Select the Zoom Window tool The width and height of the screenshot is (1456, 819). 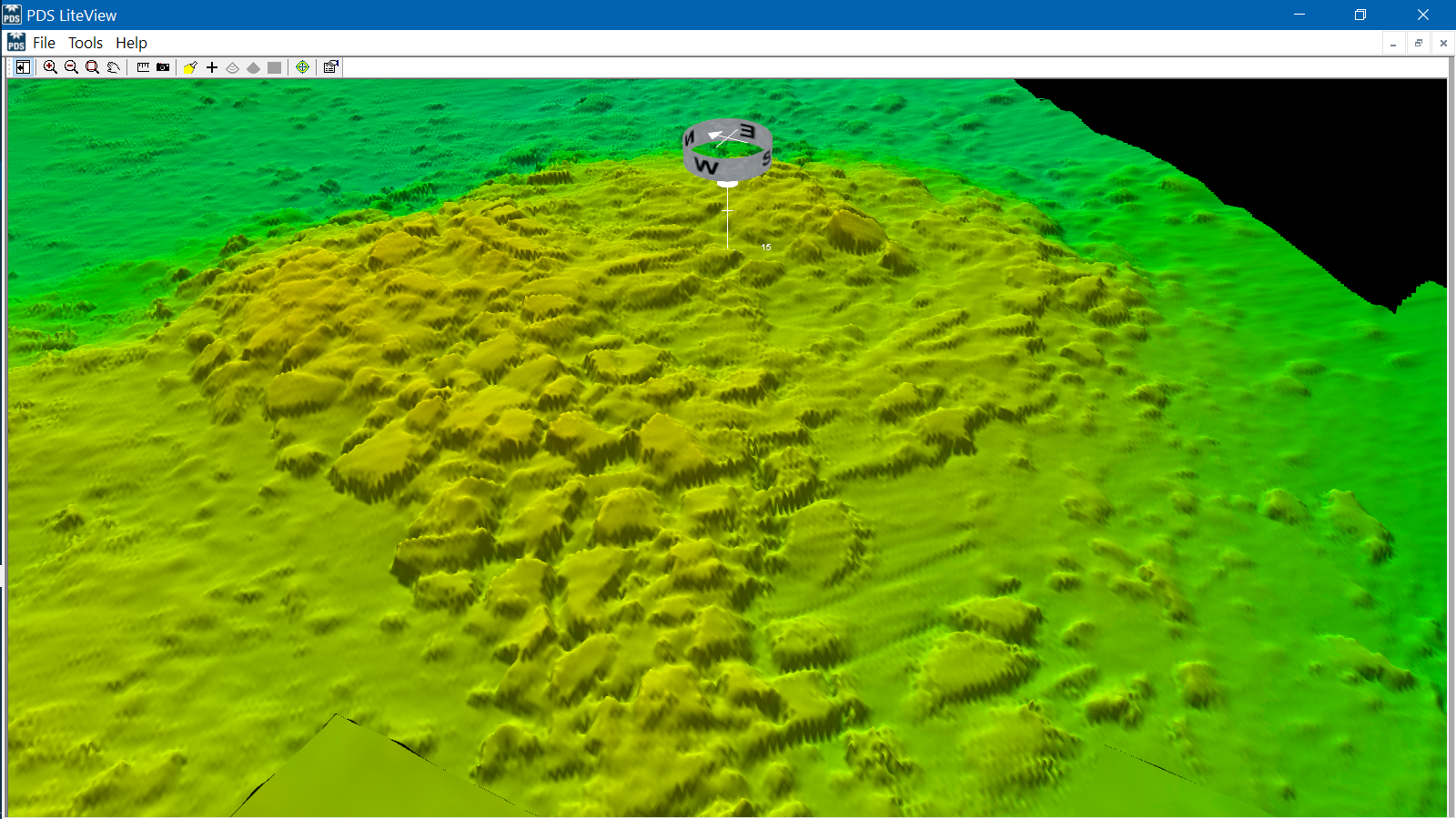(92, 67)
